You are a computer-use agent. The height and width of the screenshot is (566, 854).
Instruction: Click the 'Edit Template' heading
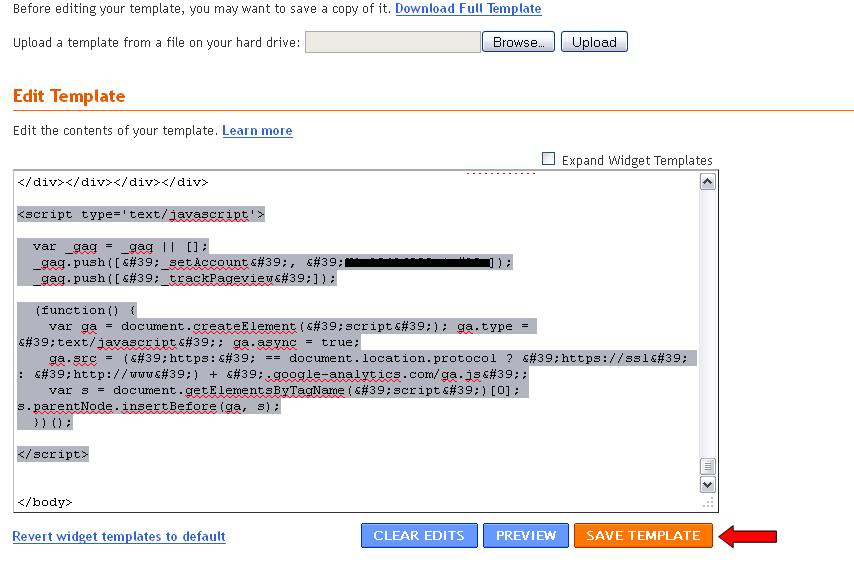click(69, 96)
